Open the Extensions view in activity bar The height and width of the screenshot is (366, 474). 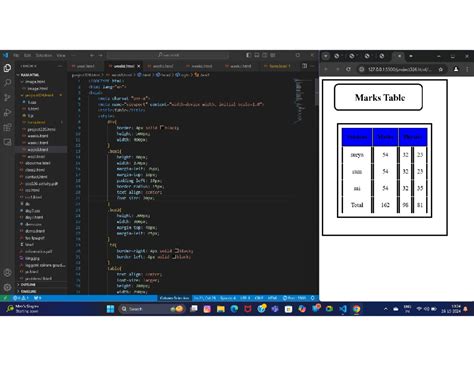point(7,127)
